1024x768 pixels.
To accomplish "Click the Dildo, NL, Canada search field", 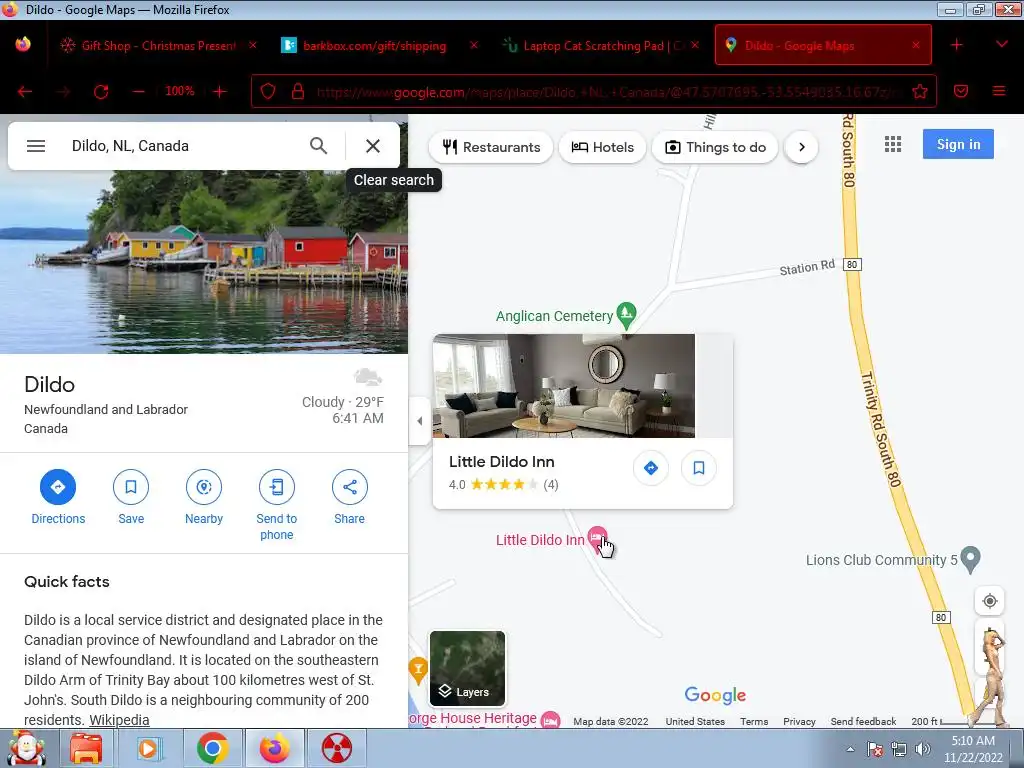I will (x=183, y=146).
